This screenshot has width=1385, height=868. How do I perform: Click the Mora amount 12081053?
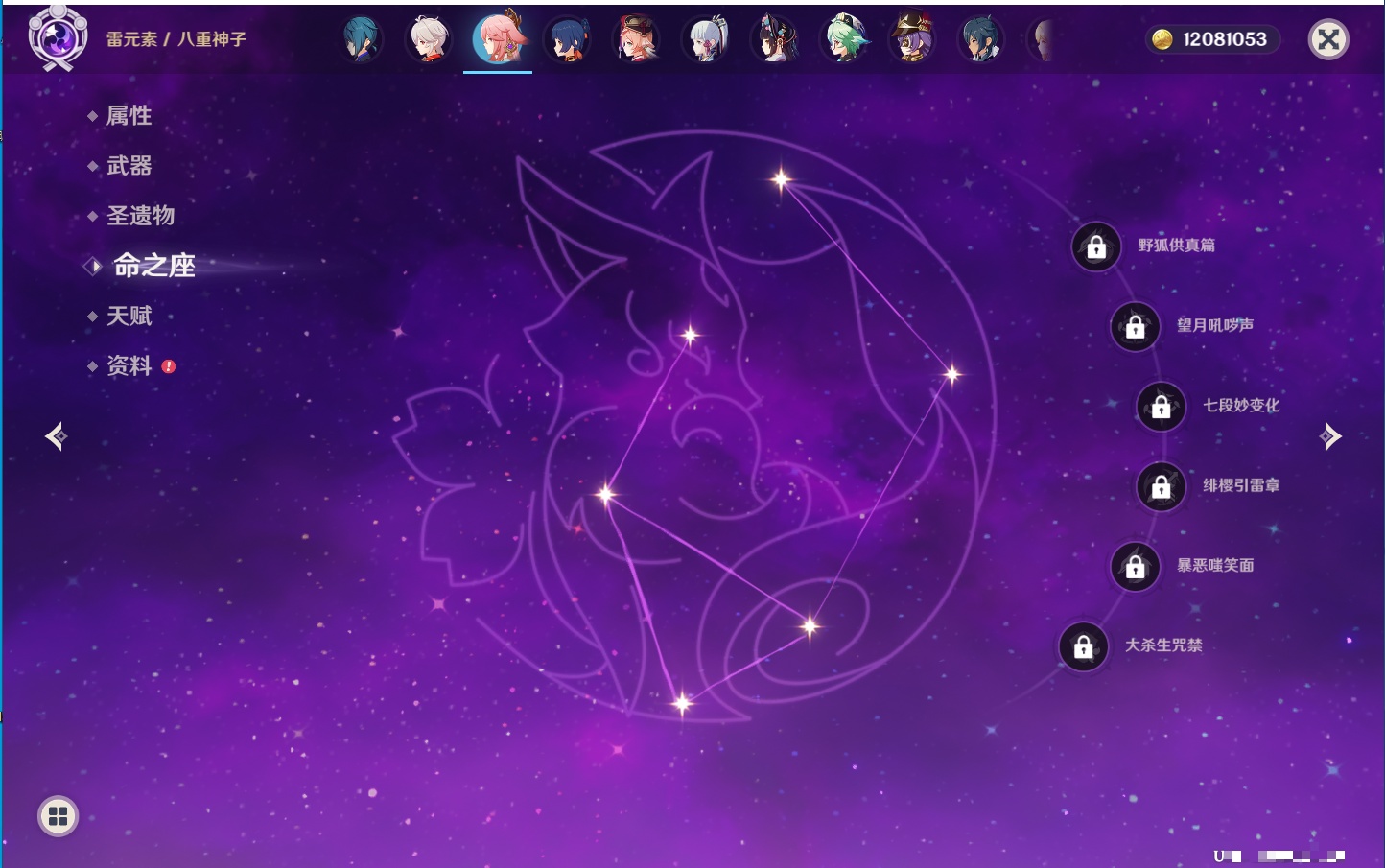click(x=1225, y=39)
